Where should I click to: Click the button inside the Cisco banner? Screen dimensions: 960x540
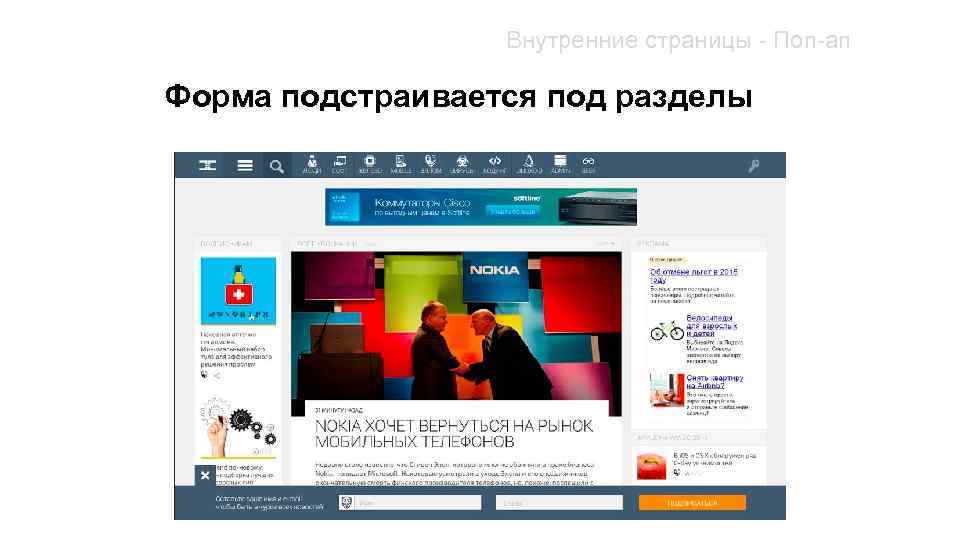(513, 211)
